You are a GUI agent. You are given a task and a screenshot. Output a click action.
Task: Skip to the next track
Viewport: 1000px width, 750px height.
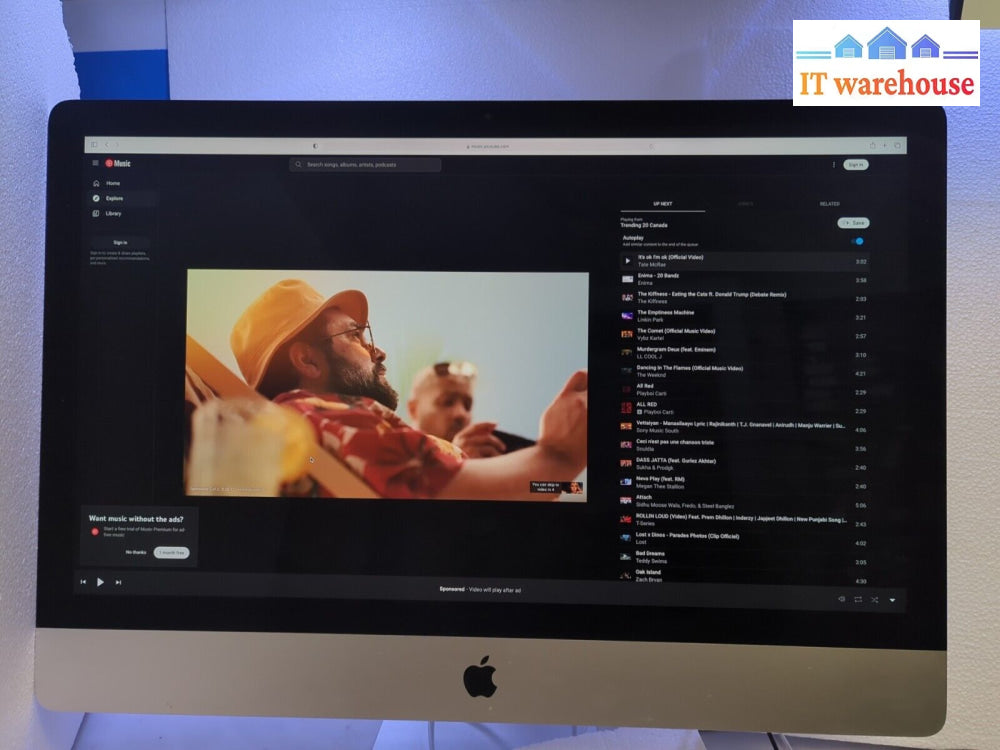118,582
